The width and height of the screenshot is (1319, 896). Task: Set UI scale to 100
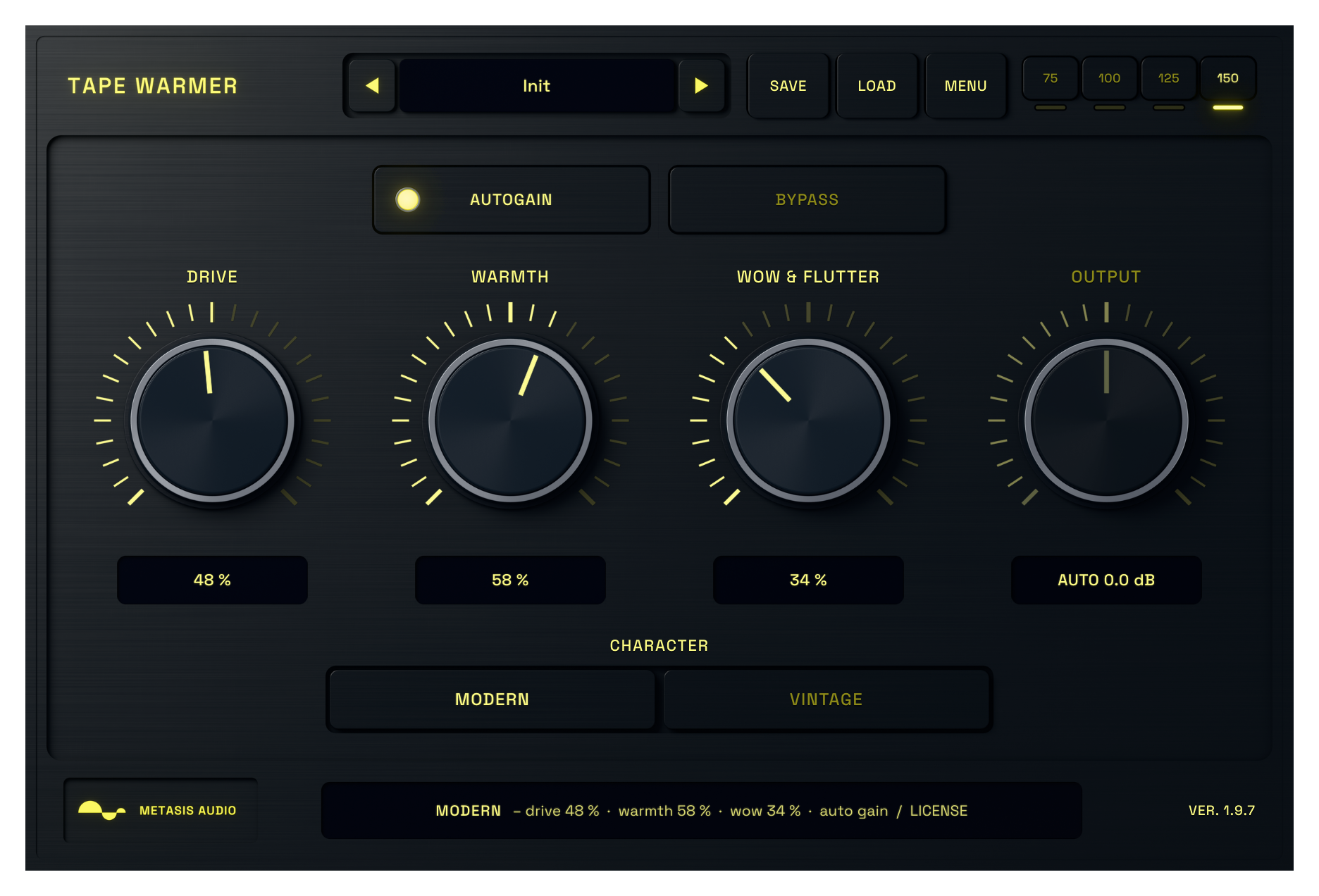1109,79
